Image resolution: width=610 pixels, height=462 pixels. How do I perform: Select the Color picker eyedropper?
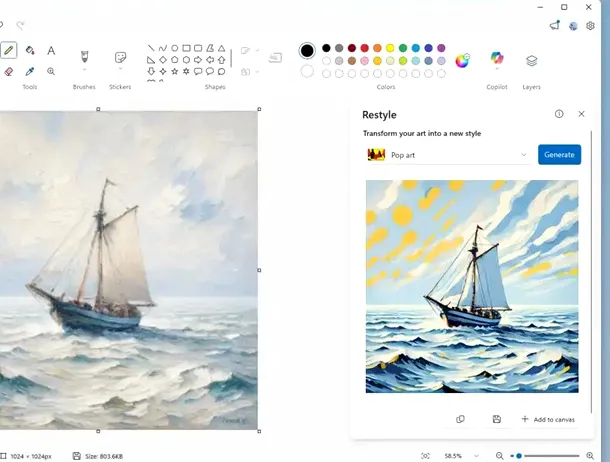30,72
